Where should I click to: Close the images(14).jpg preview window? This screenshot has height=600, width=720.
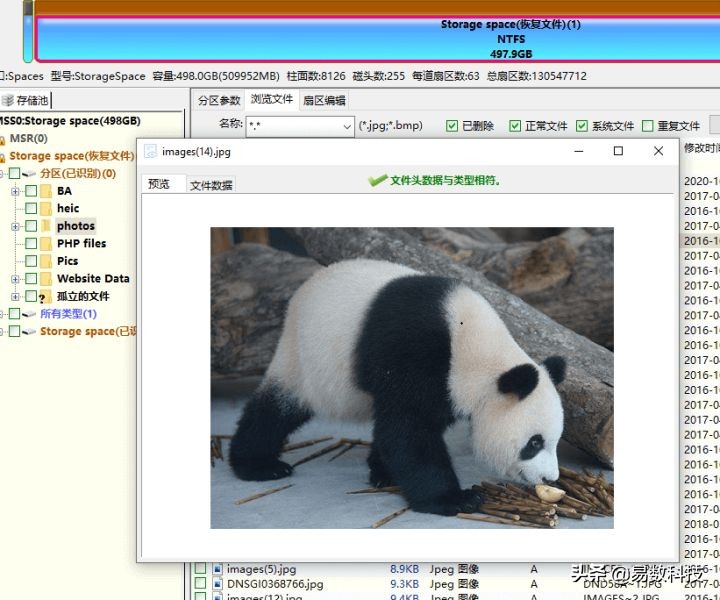click(658, 151)
